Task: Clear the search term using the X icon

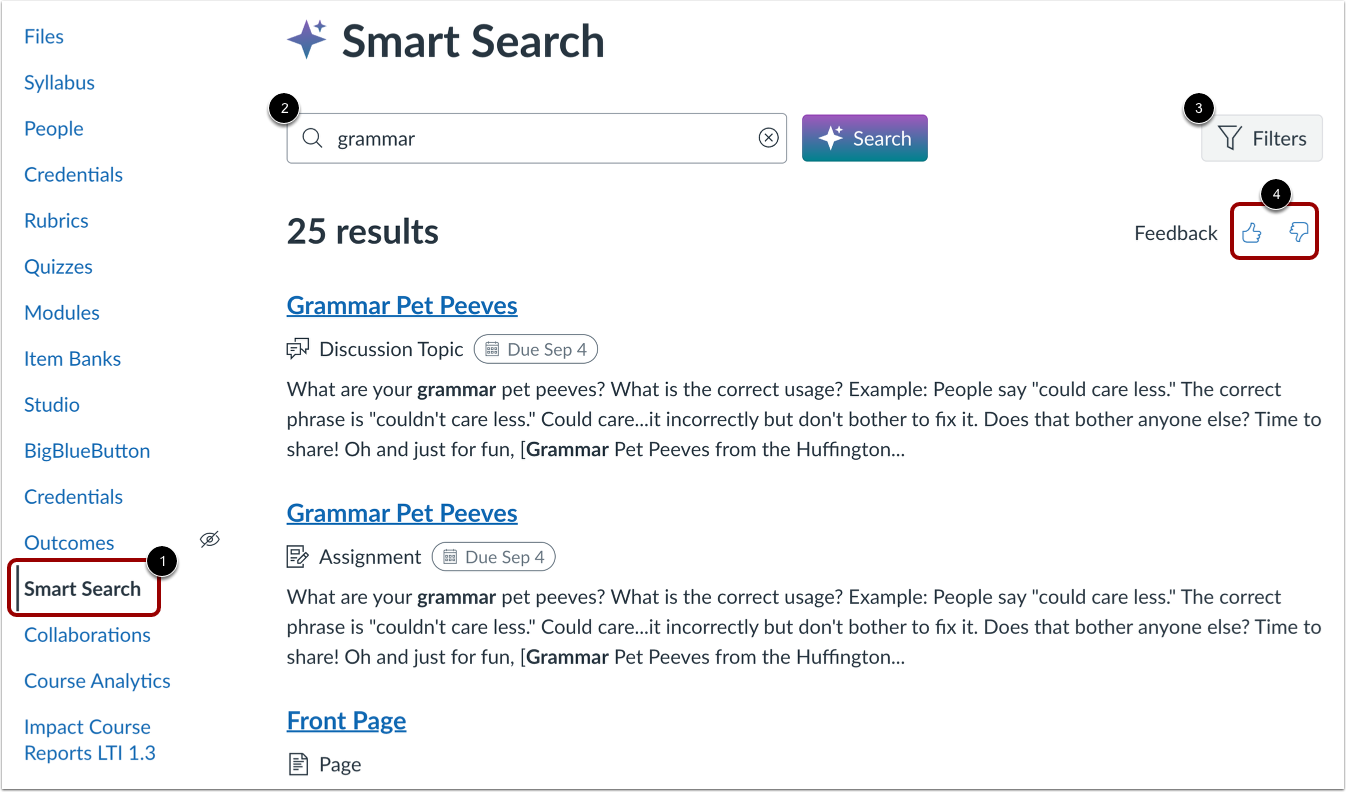Action: 768,138
